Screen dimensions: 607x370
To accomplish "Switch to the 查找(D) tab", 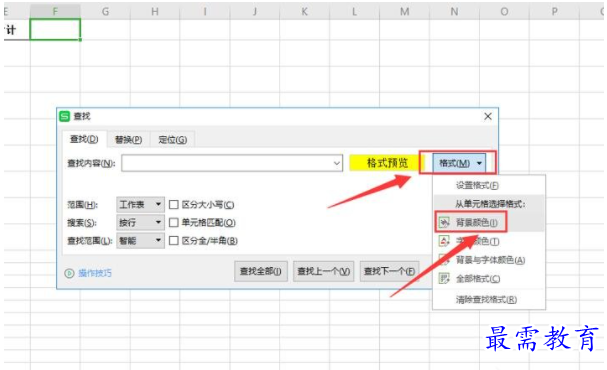I will pos(84,139).
